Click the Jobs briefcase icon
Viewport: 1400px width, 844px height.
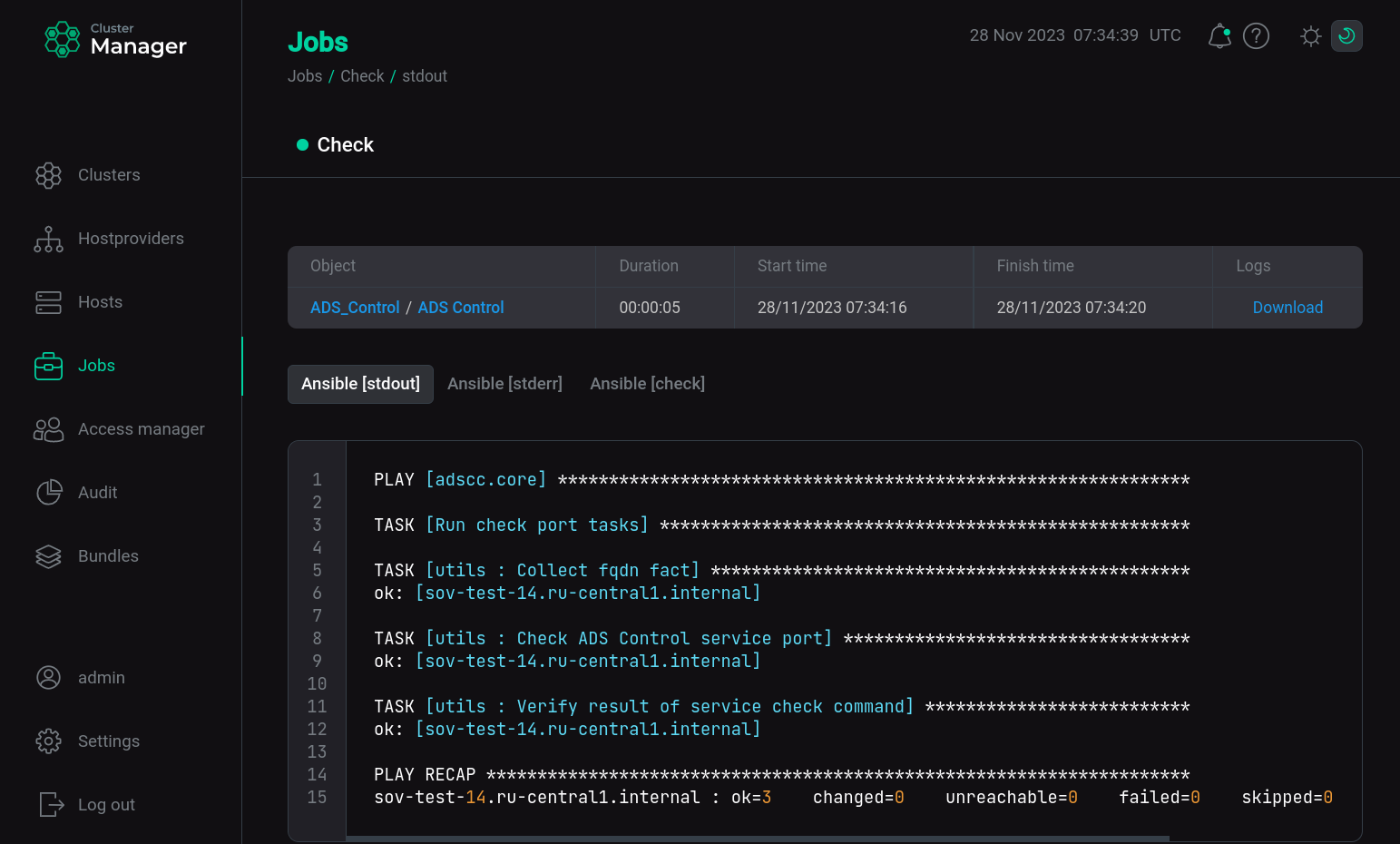pyautogui.click(x=48, y=366)
